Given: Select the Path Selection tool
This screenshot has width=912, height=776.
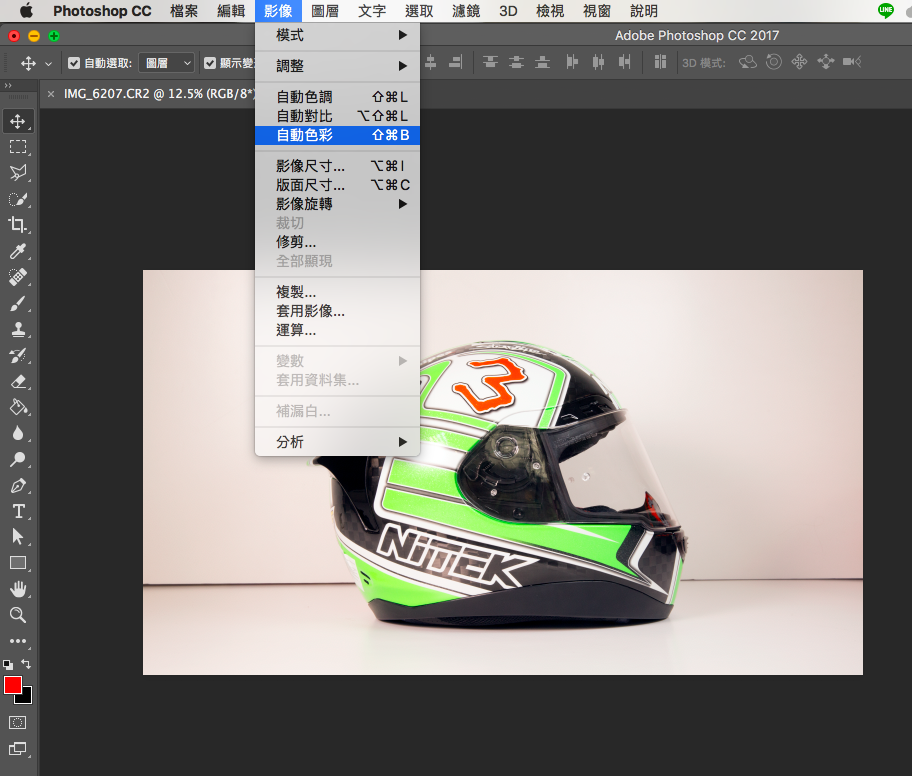Looking at the screenshot, I should click(x=17, y=537).
